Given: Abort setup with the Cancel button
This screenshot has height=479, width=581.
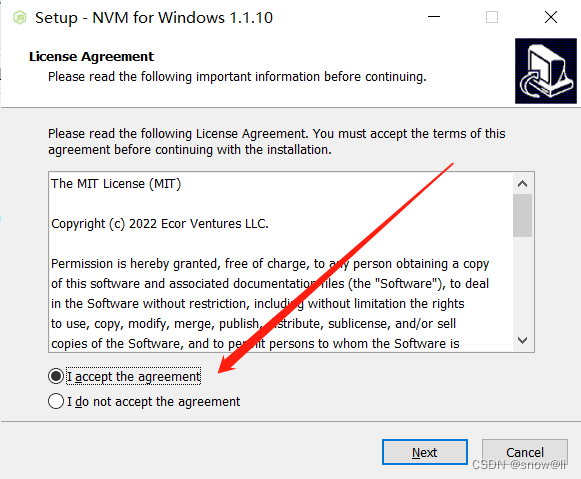Looking at the screenshot, I should tap(525, 452).
